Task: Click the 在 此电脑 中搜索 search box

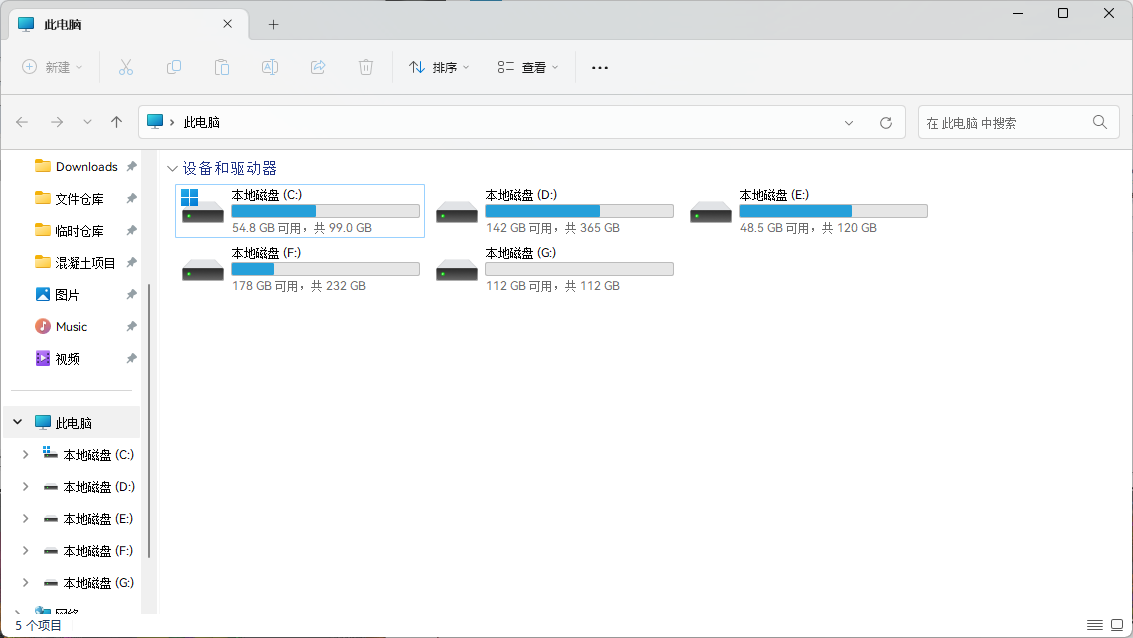Action: coord(1005,122)
